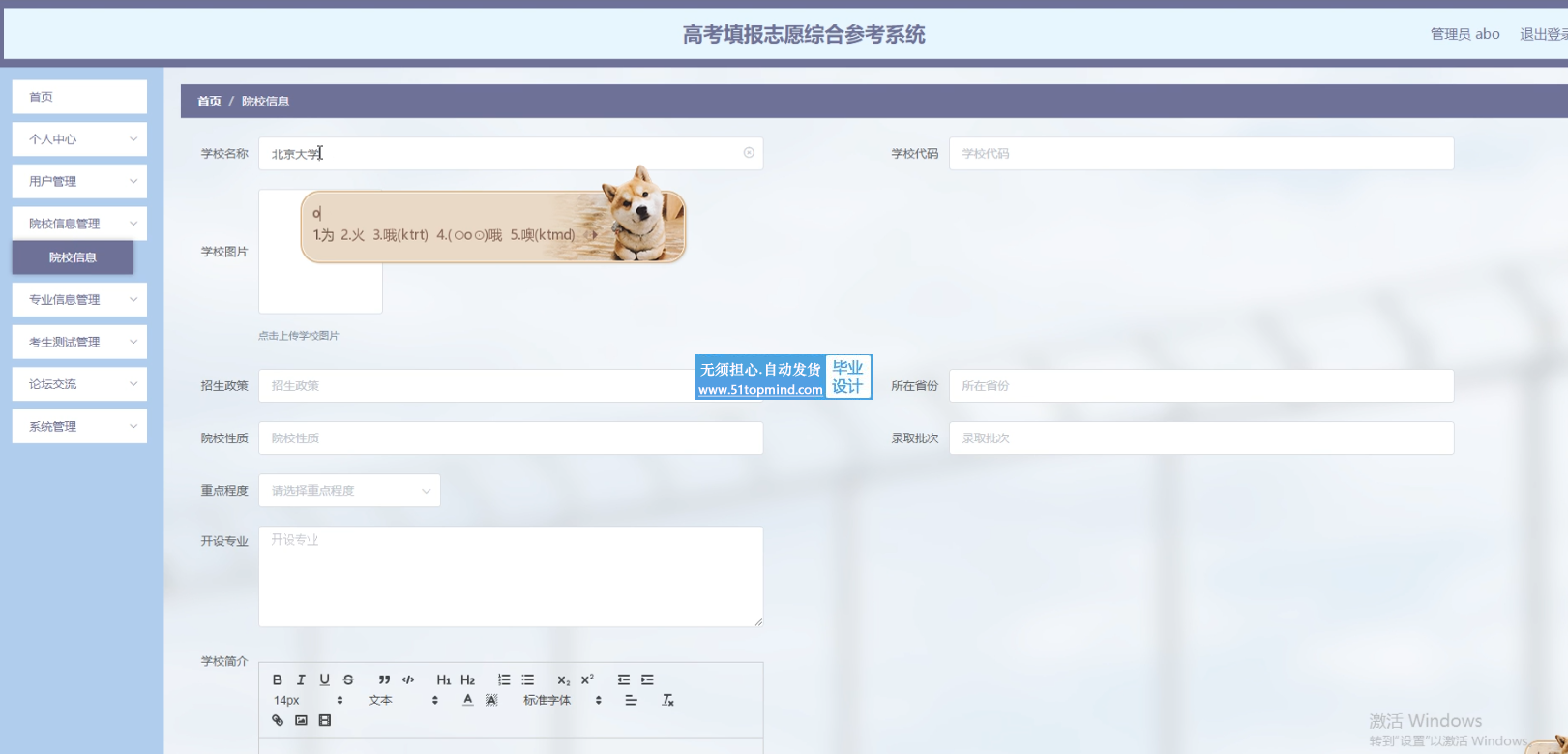Apply Heading 1 style
The image size is (1568, 754).
pos(444,679)
